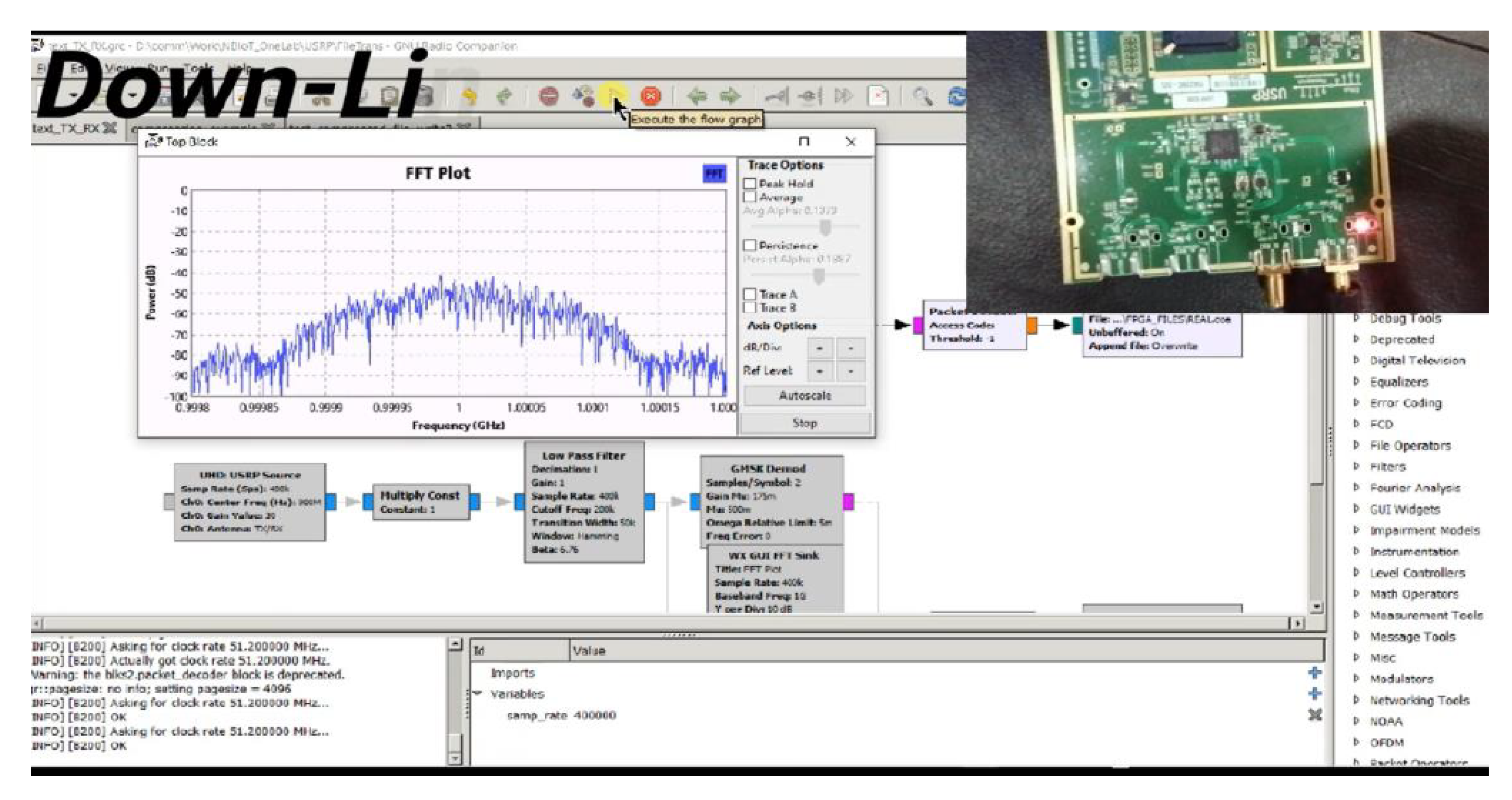Enable the Peak Hold checkbox
The height and width of the screenshot is (800, 1512).
tap(749, 184)
